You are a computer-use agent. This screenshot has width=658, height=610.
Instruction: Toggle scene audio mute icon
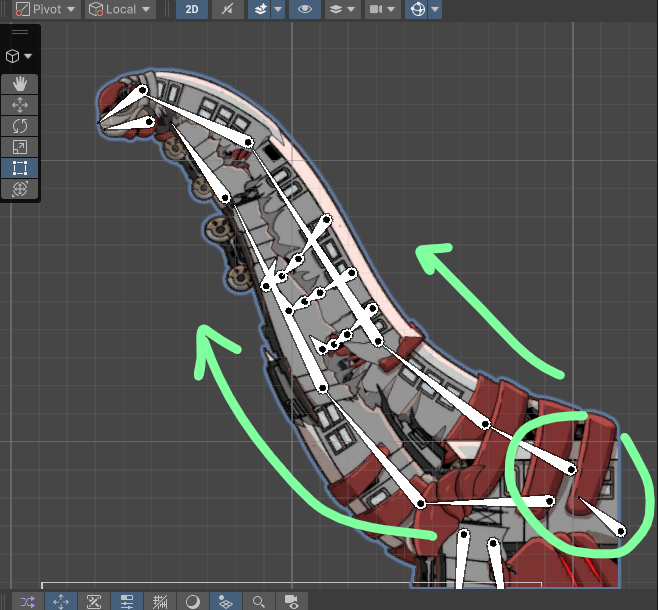tap(228, 9)
